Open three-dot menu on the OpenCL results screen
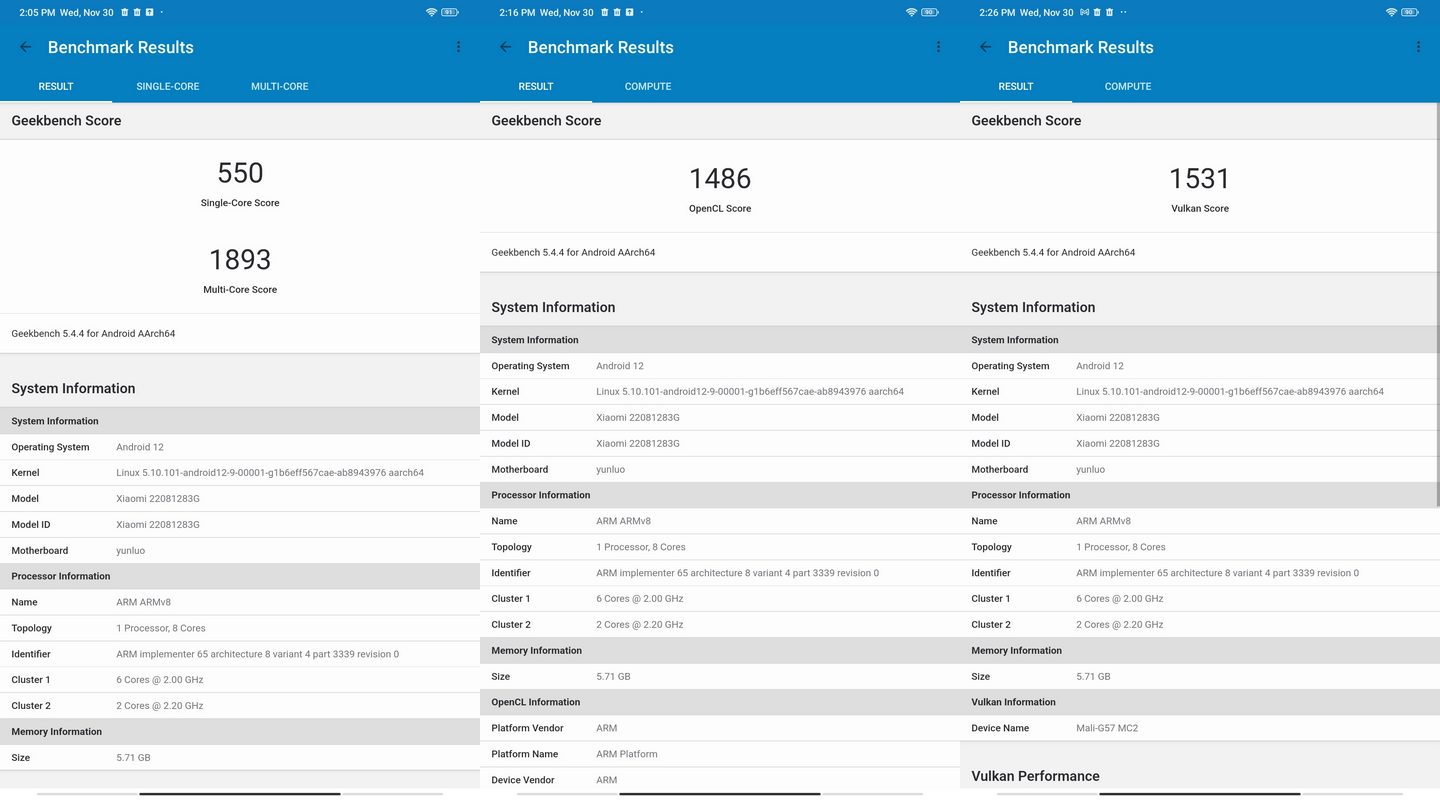This screenshot has height=800, width=1440. pyautogui.click(x=938, y=47)
